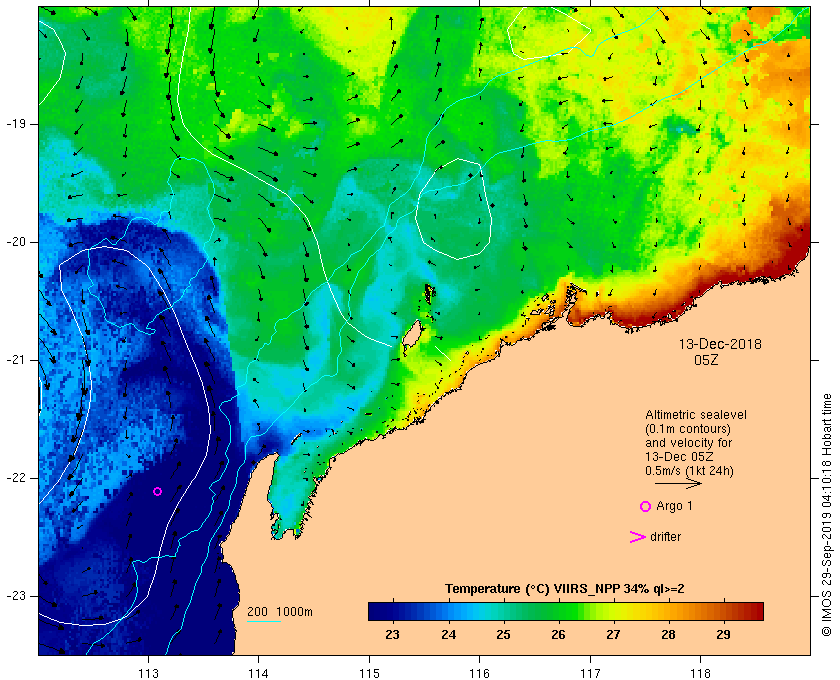Click the 'Altimetric sealevel' legend text
Screen dimensions: 840x680
coord(696,415)
